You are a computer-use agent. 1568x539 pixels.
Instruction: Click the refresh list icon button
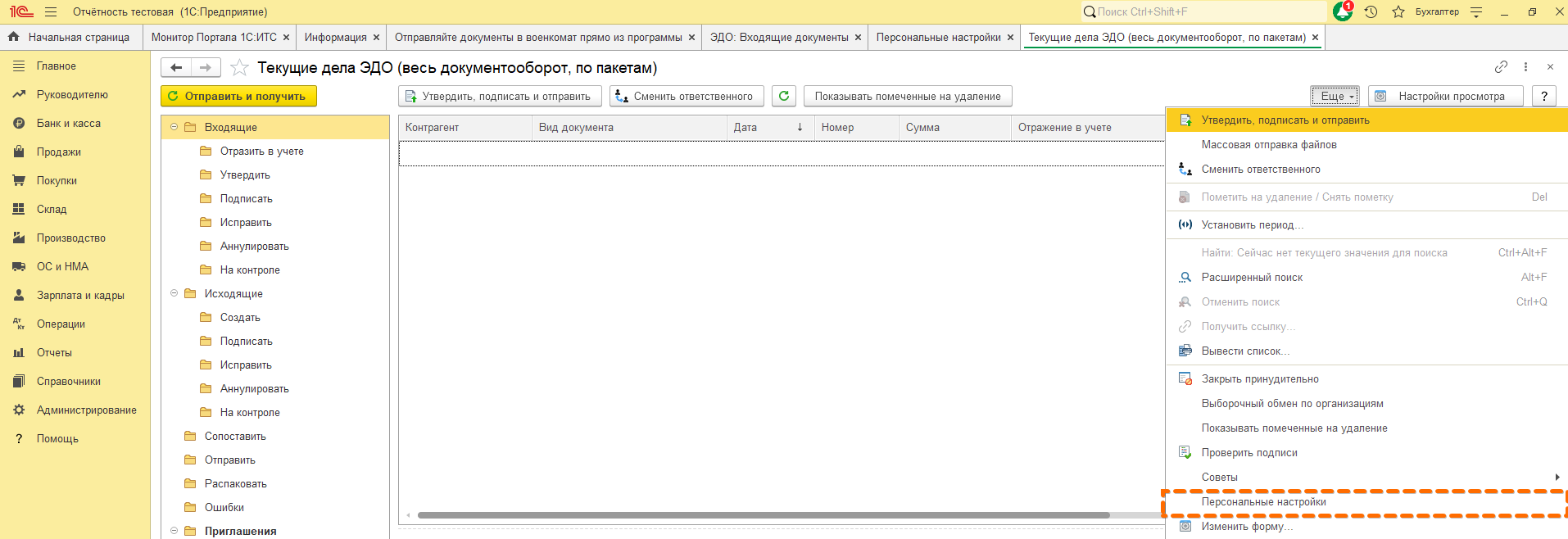pyautogui.click(x=784, y=96)
